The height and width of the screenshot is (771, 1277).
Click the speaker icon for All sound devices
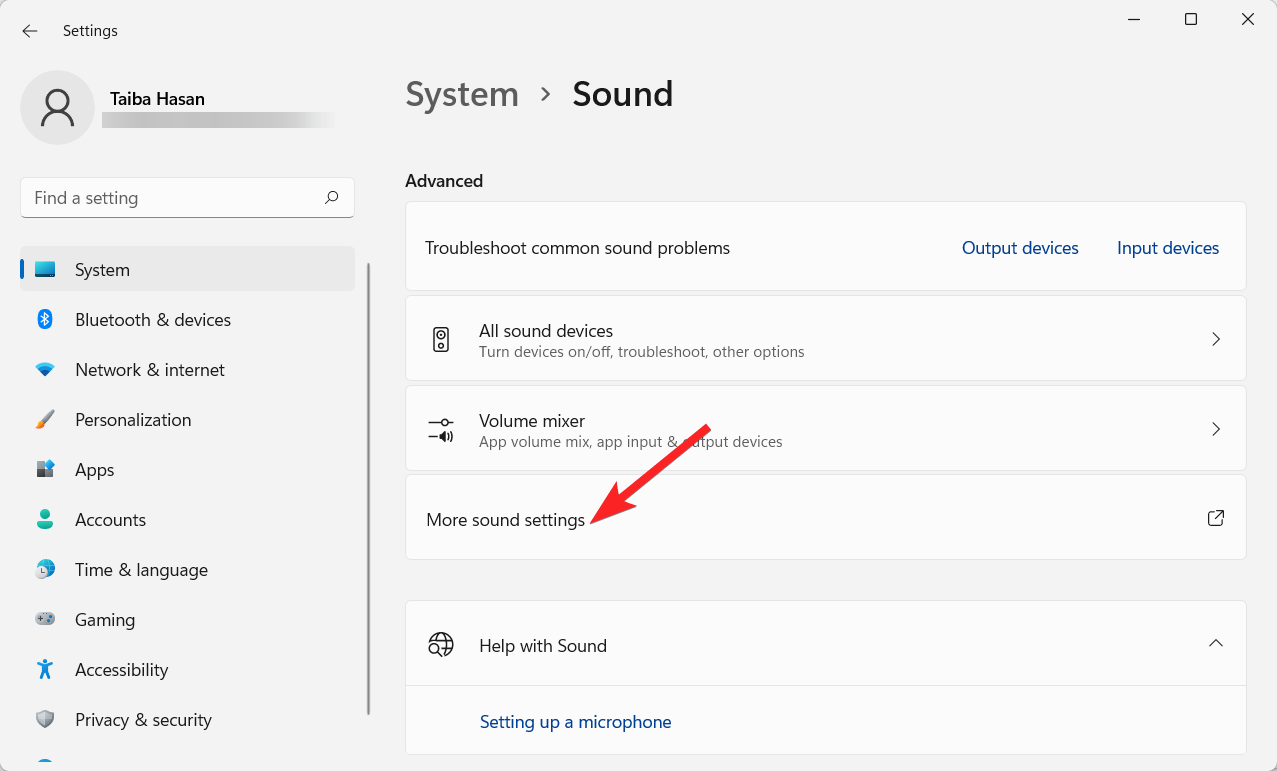click(x=441, y=340)
